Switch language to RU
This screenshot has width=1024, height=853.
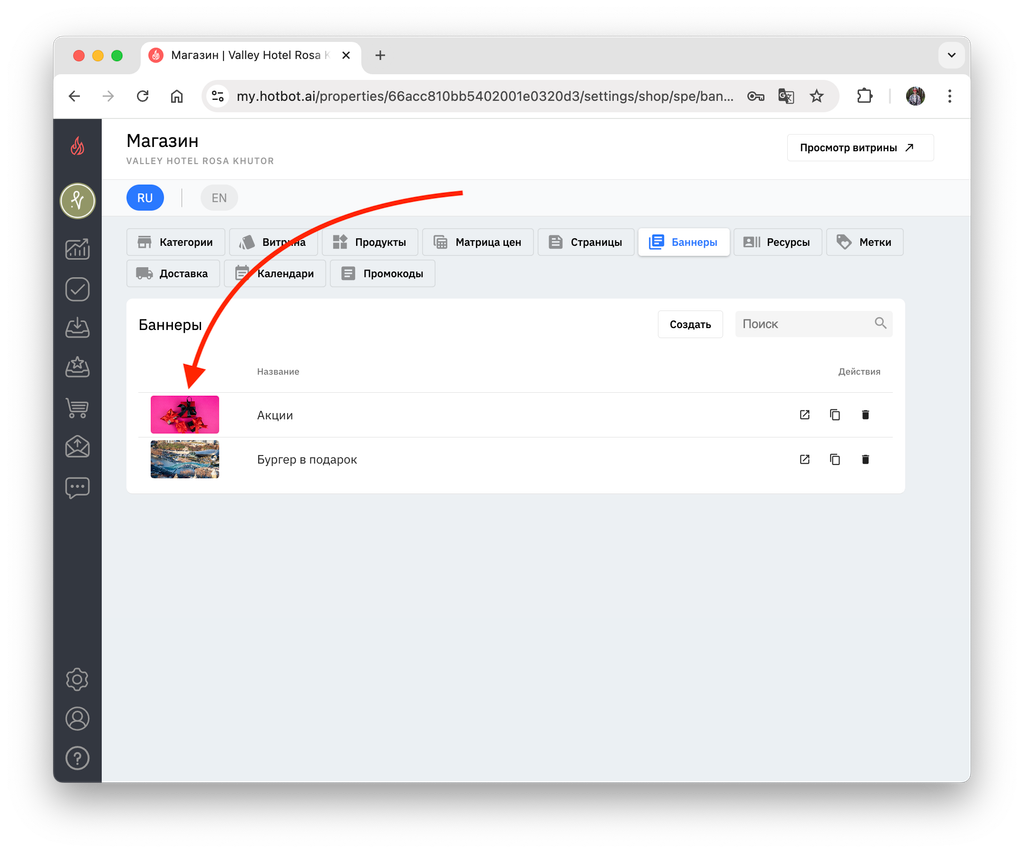point(145,198)
